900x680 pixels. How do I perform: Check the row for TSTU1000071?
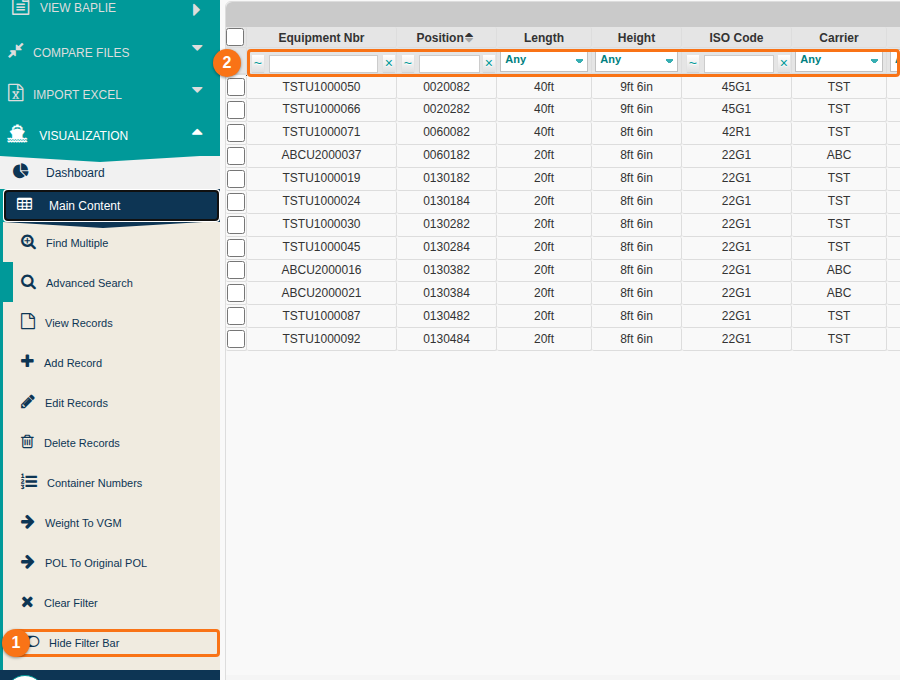(236, 133)
